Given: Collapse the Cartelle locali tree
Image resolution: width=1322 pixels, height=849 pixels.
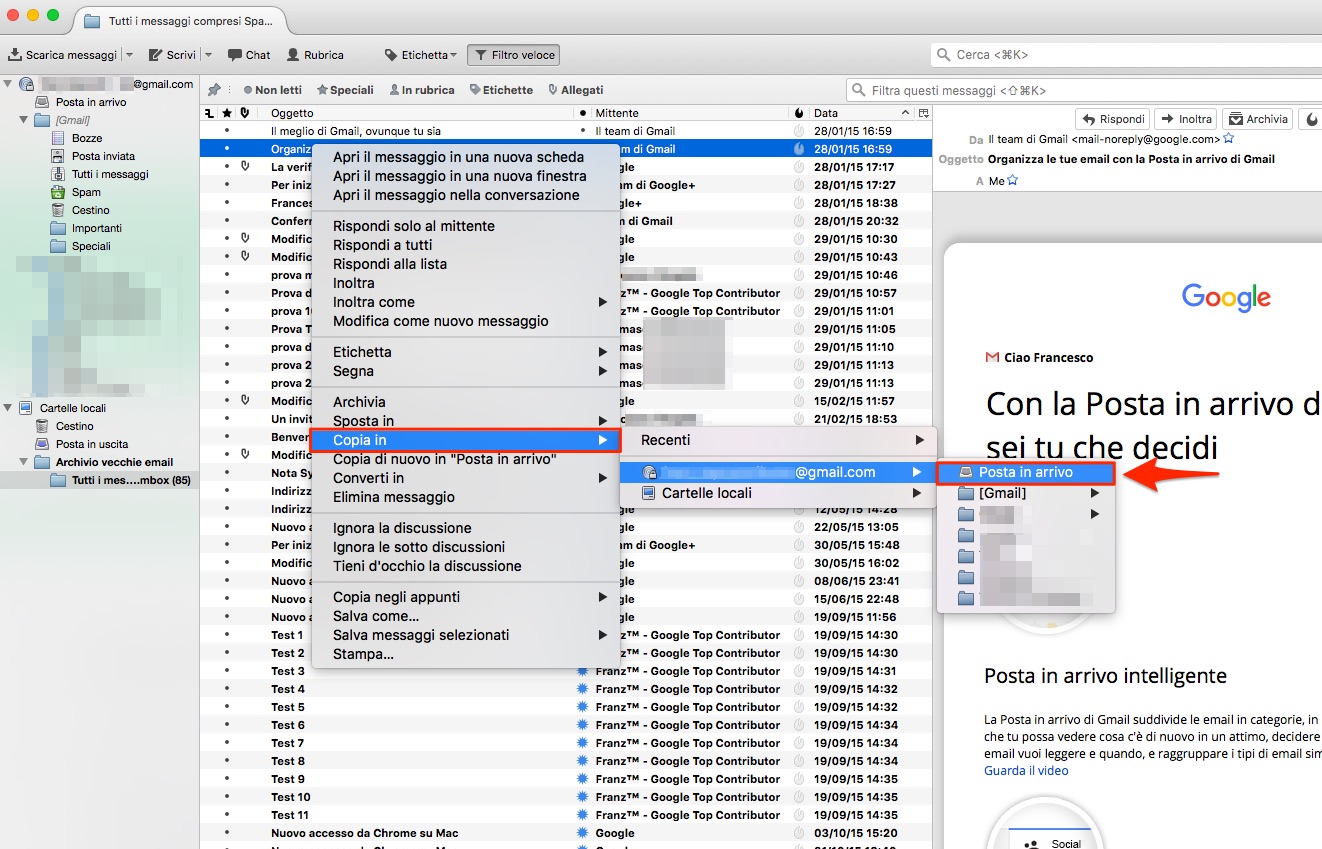Looking at the screenshot, I should pos(8,408).
